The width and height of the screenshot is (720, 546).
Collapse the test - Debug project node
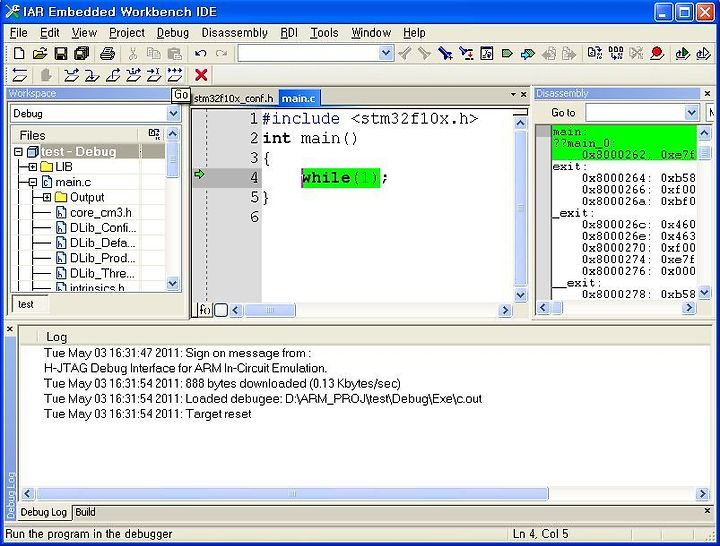(x=18, y=152)
